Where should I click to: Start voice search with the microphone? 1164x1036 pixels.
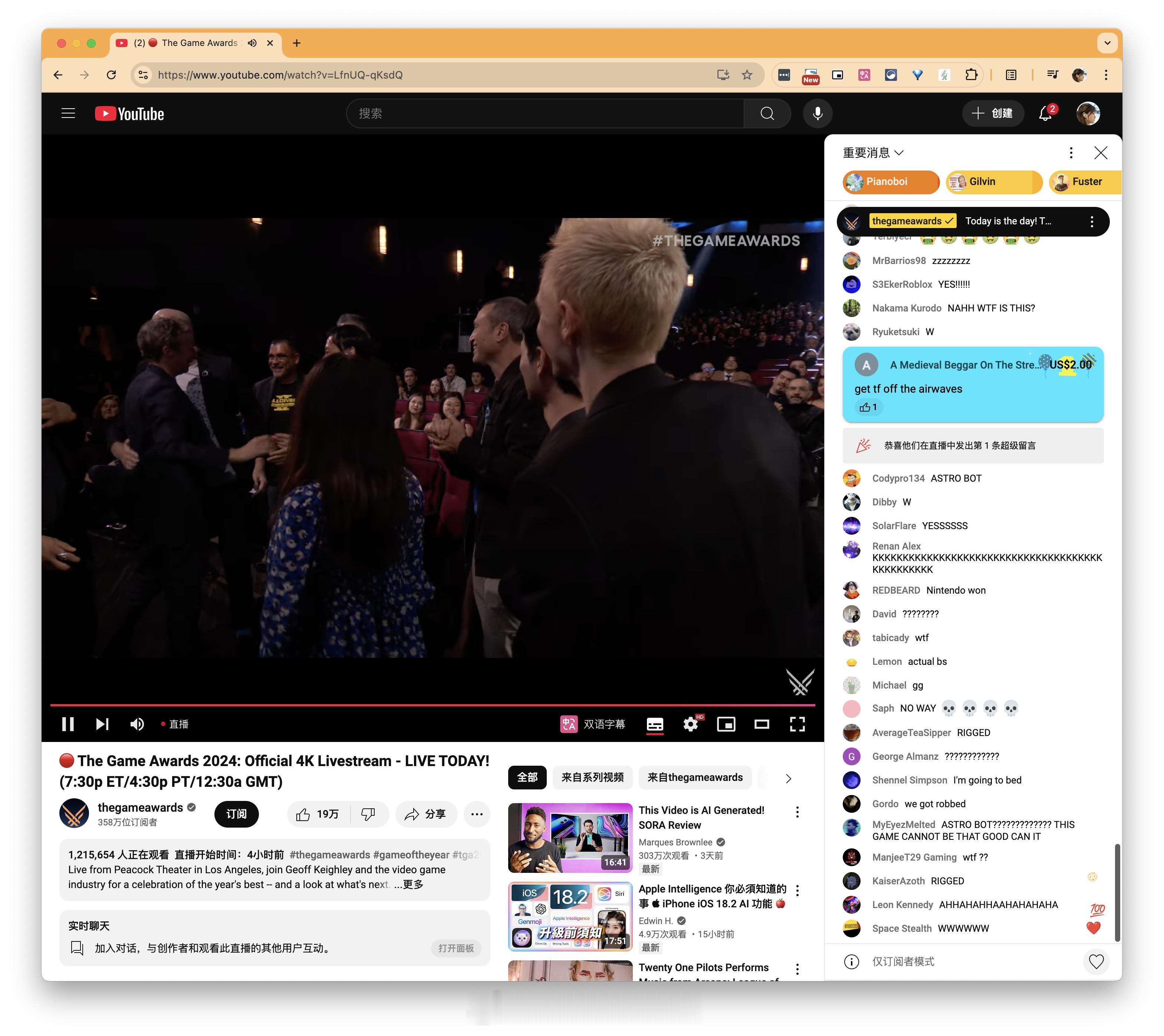817,113
